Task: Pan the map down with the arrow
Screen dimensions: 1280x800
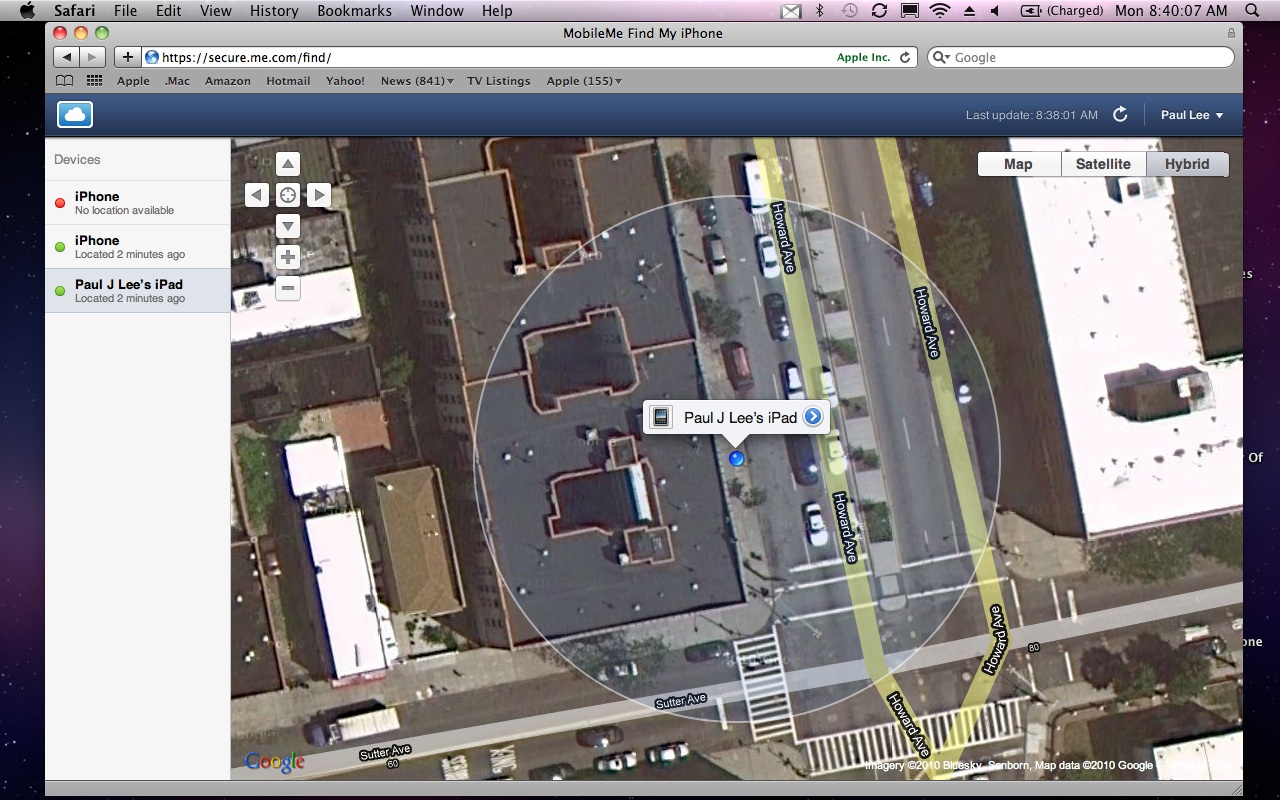Action: tap(287, 225)
